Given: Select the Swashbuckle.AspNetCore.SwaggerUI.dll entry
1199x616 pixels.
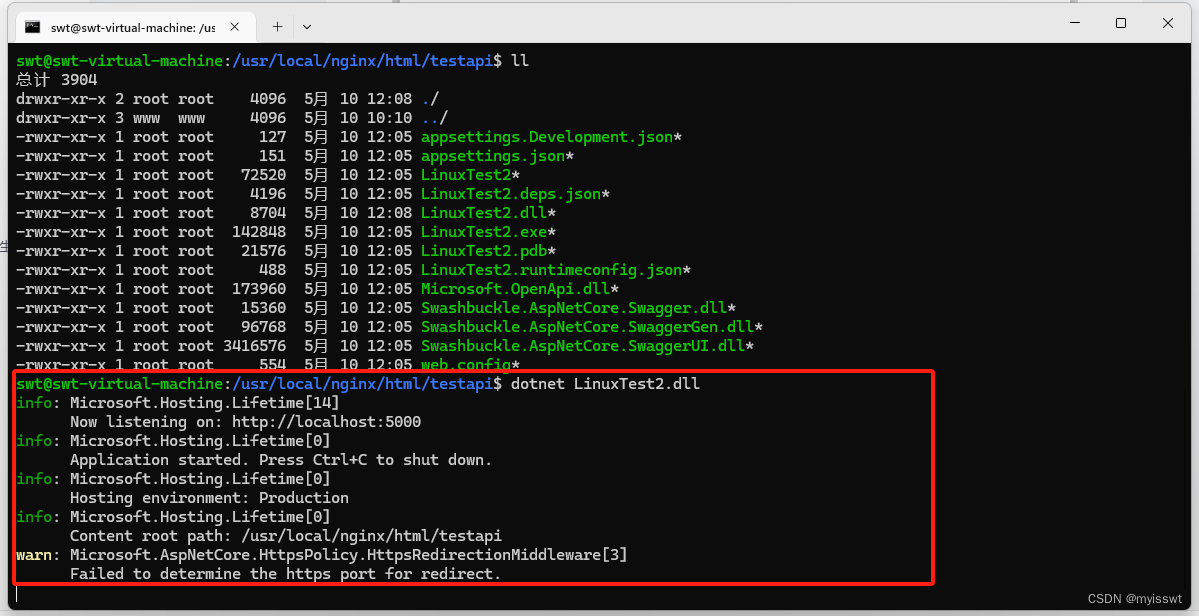Looking at the screenshot, I should pyautogui.click(x=584, y=345).
